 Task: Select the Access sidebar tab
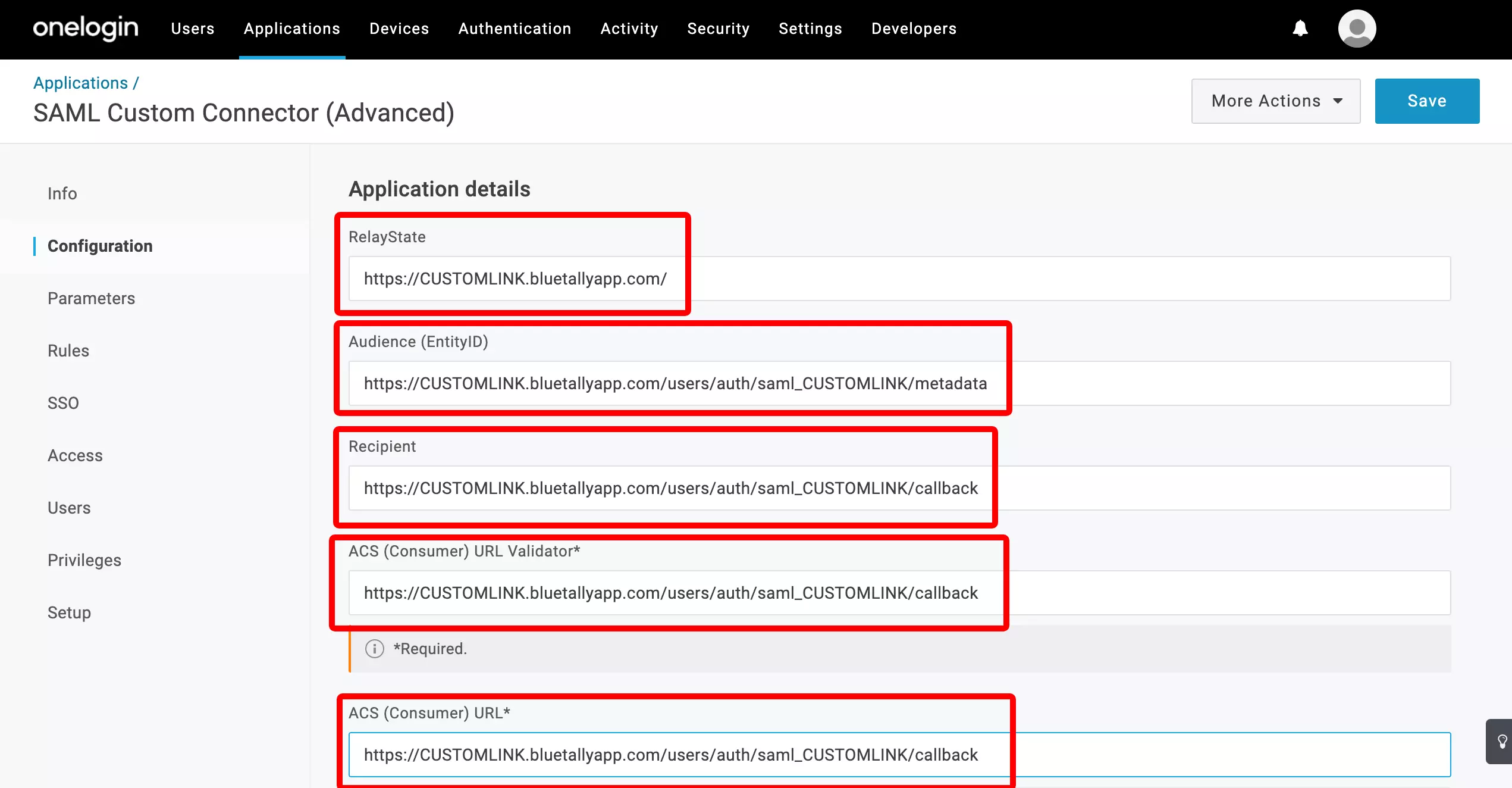(x=75, y=455)
